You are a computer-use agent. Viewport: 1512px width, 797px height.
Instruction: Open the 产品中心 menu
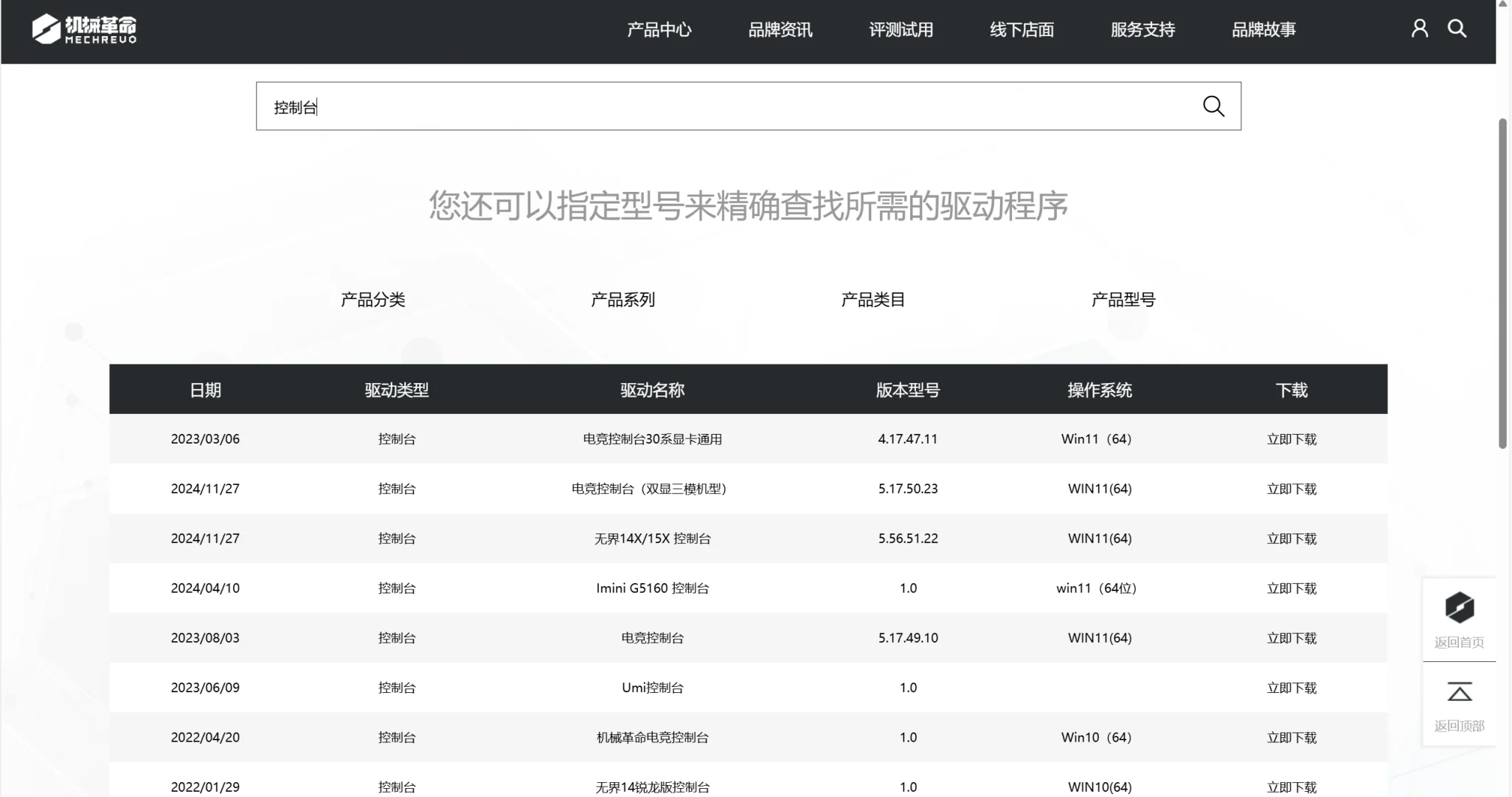(x=659, y=30)
